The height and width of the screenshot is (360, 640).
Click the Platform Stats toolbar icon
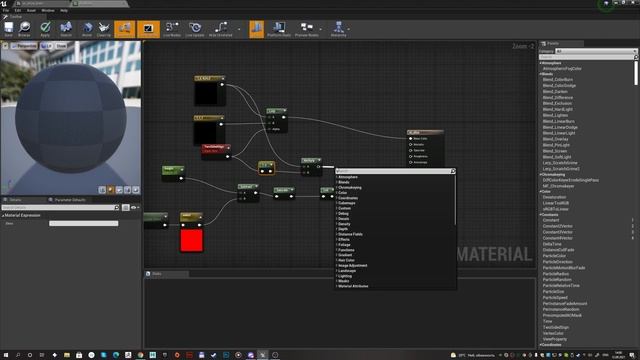pos(279,29)
